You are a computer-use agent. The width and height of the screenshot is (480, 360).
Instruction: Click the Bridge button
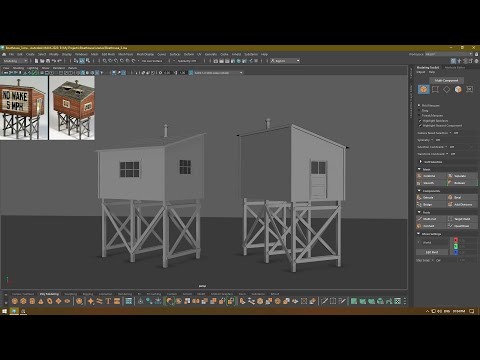(431, 204)
